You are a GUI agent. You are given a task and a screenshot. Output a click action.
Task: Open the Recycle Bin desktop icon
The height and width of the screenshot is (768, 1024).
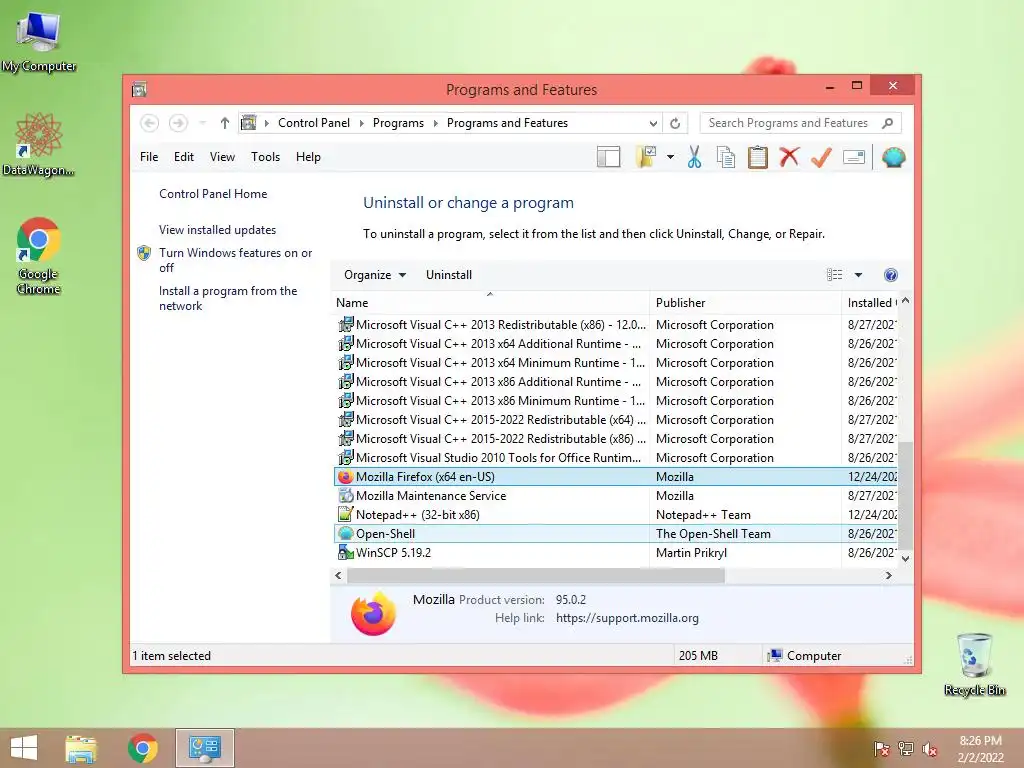pos(974,664)
